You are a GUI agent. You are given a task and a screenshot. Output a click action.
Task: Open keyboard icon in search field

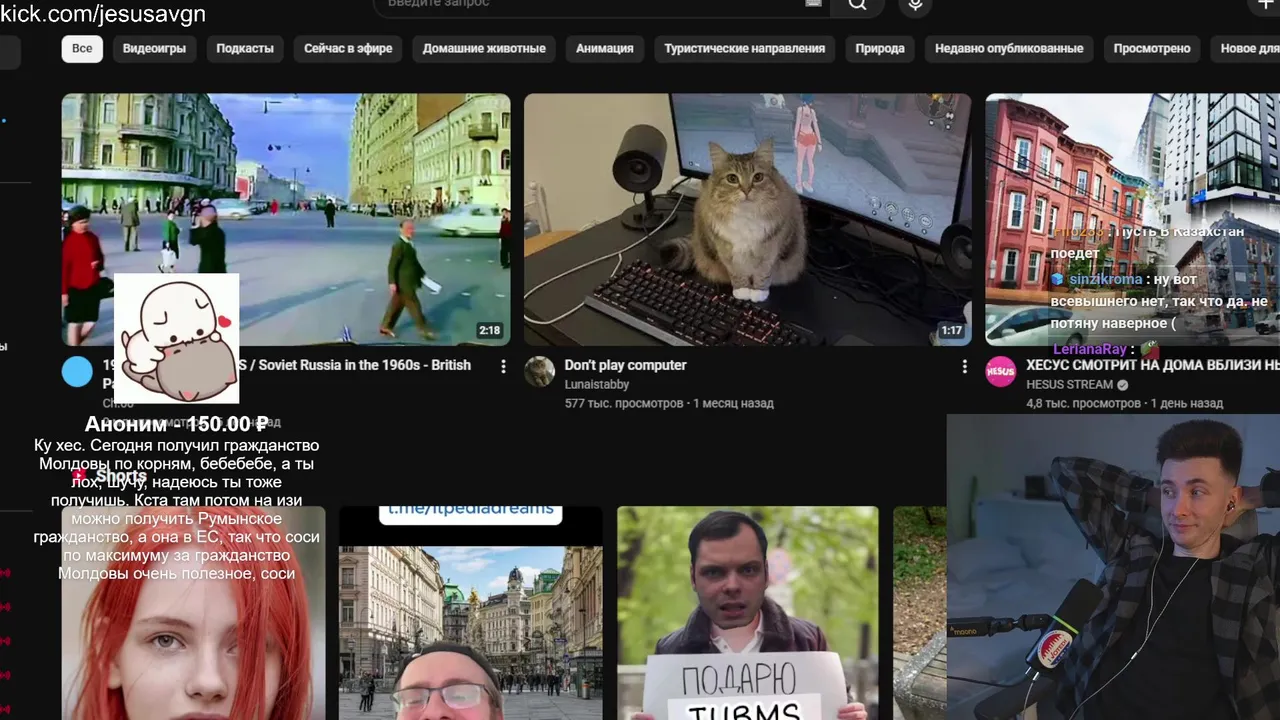pos(814,4)
